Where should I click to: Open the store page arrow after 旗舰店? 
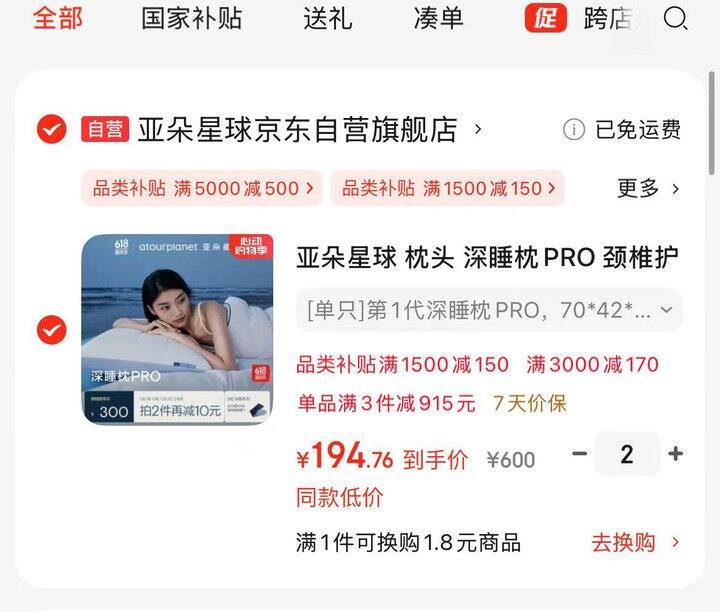click(478, 129)
